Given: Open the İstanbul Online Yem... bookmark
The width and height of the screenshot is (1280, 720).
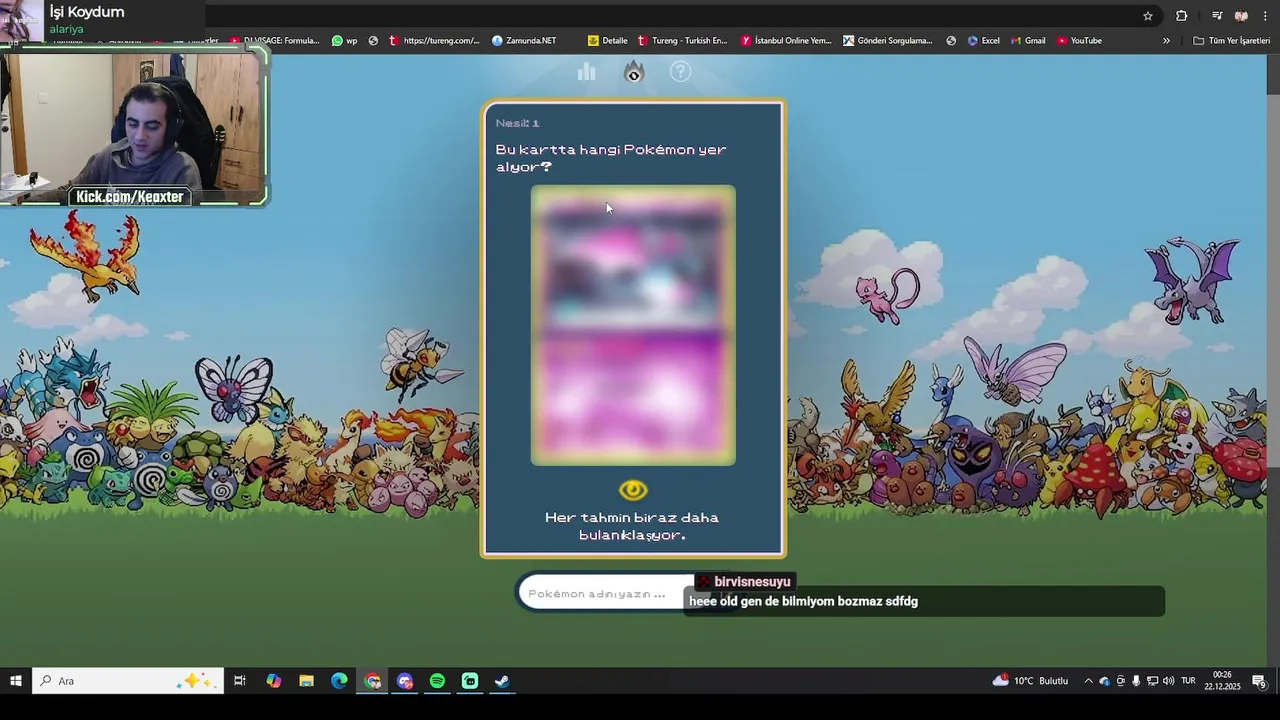Looking at the screenshot, I should 786,41.
